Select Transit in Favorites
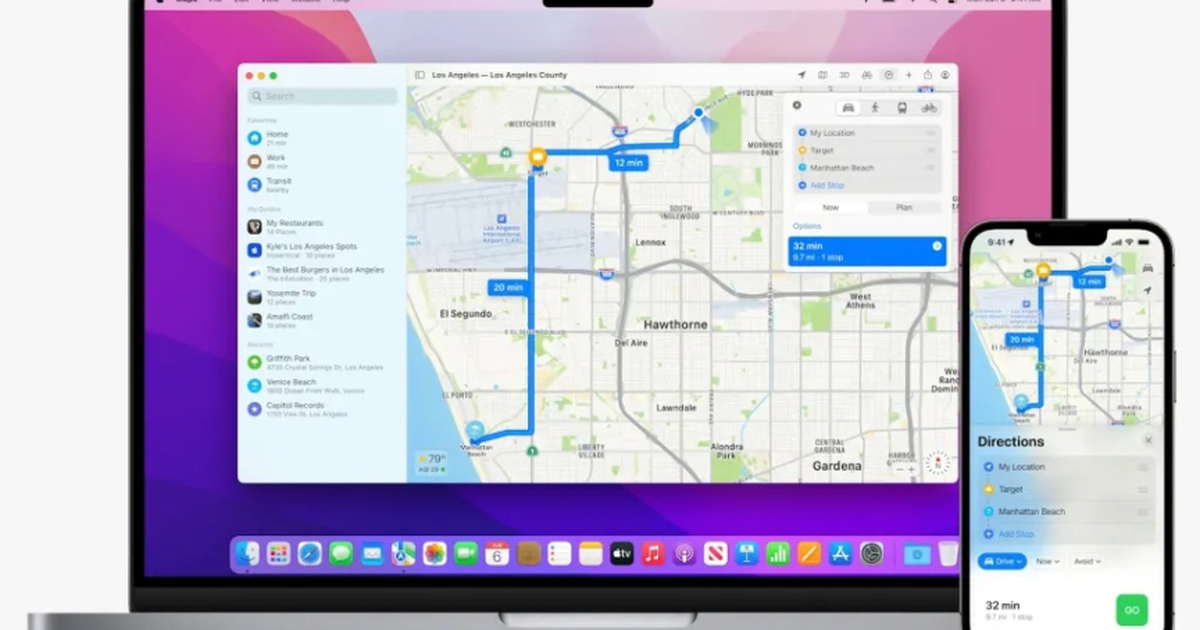1200x630 pixels. coord(322,185)
